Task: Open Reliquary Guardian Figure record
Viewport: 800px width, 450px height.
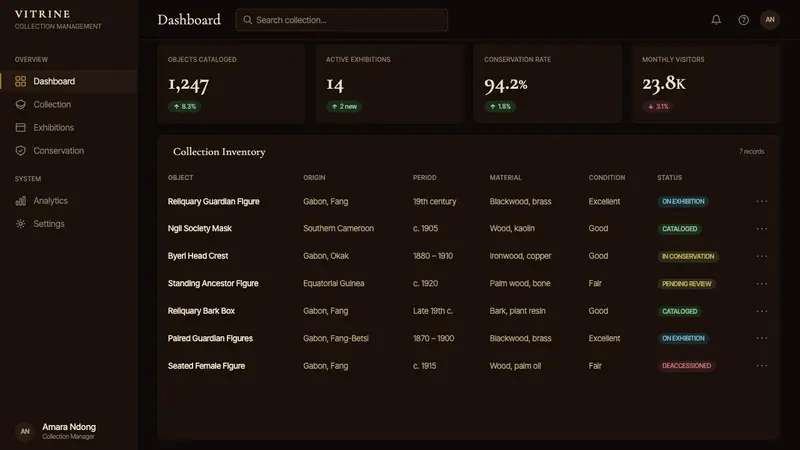Action: pyautogui.click(x=214, y=202)
